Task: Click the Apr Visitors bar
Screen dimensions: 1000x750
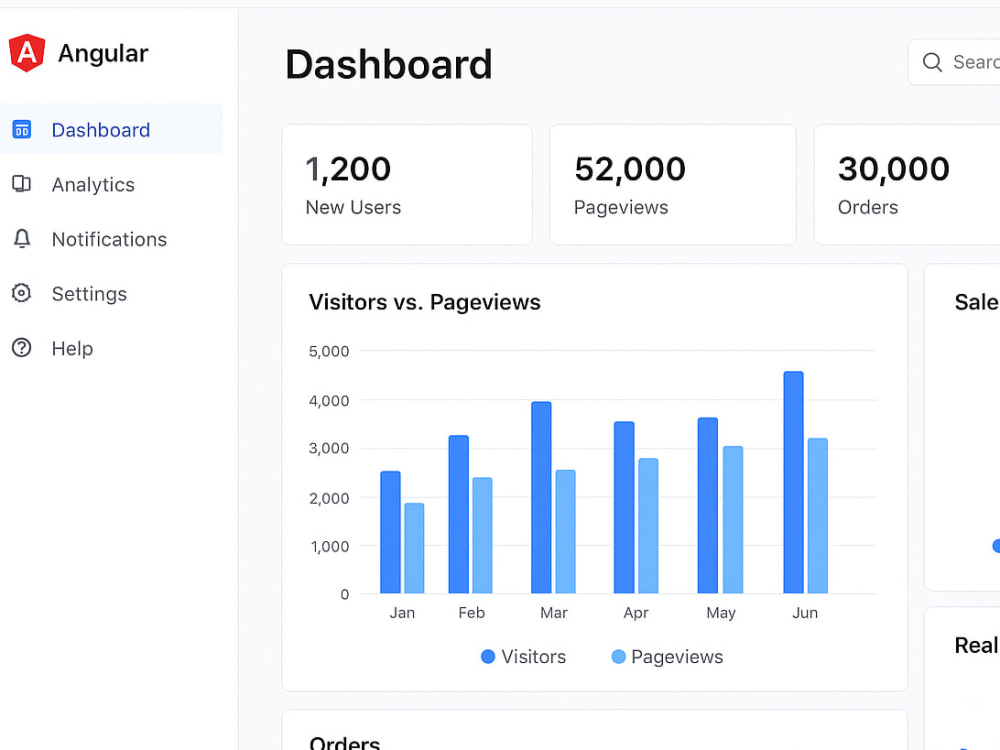Action: (624, 507)
